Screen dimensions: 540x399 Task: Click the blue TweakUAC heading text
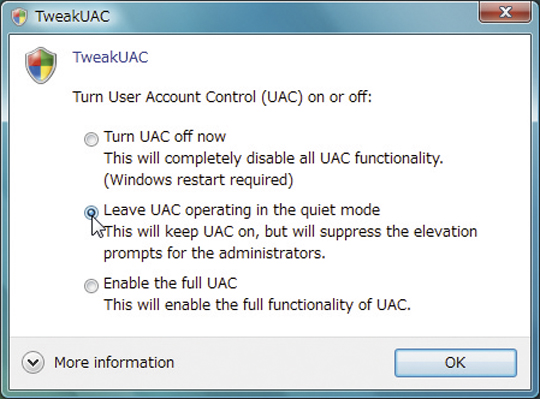[x=110, y=57]
